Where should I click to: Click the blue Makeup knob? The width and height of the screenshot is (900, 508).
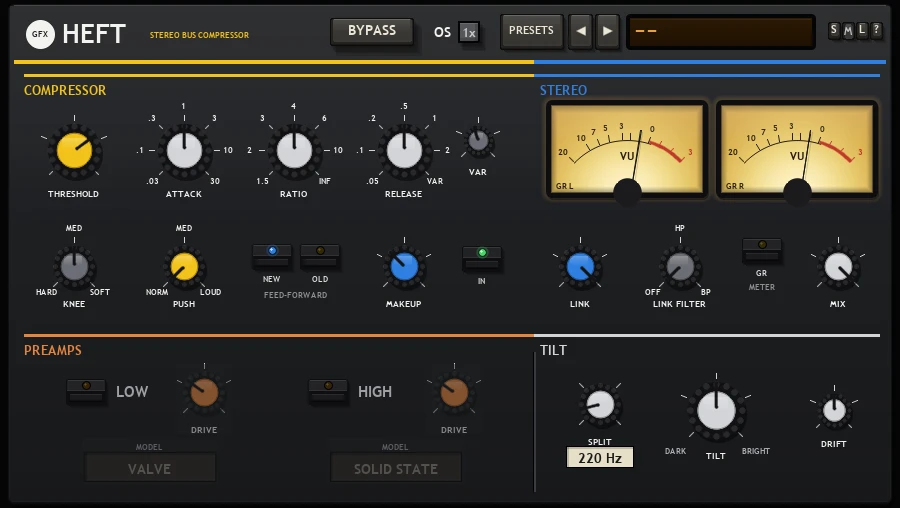(404, 267)
